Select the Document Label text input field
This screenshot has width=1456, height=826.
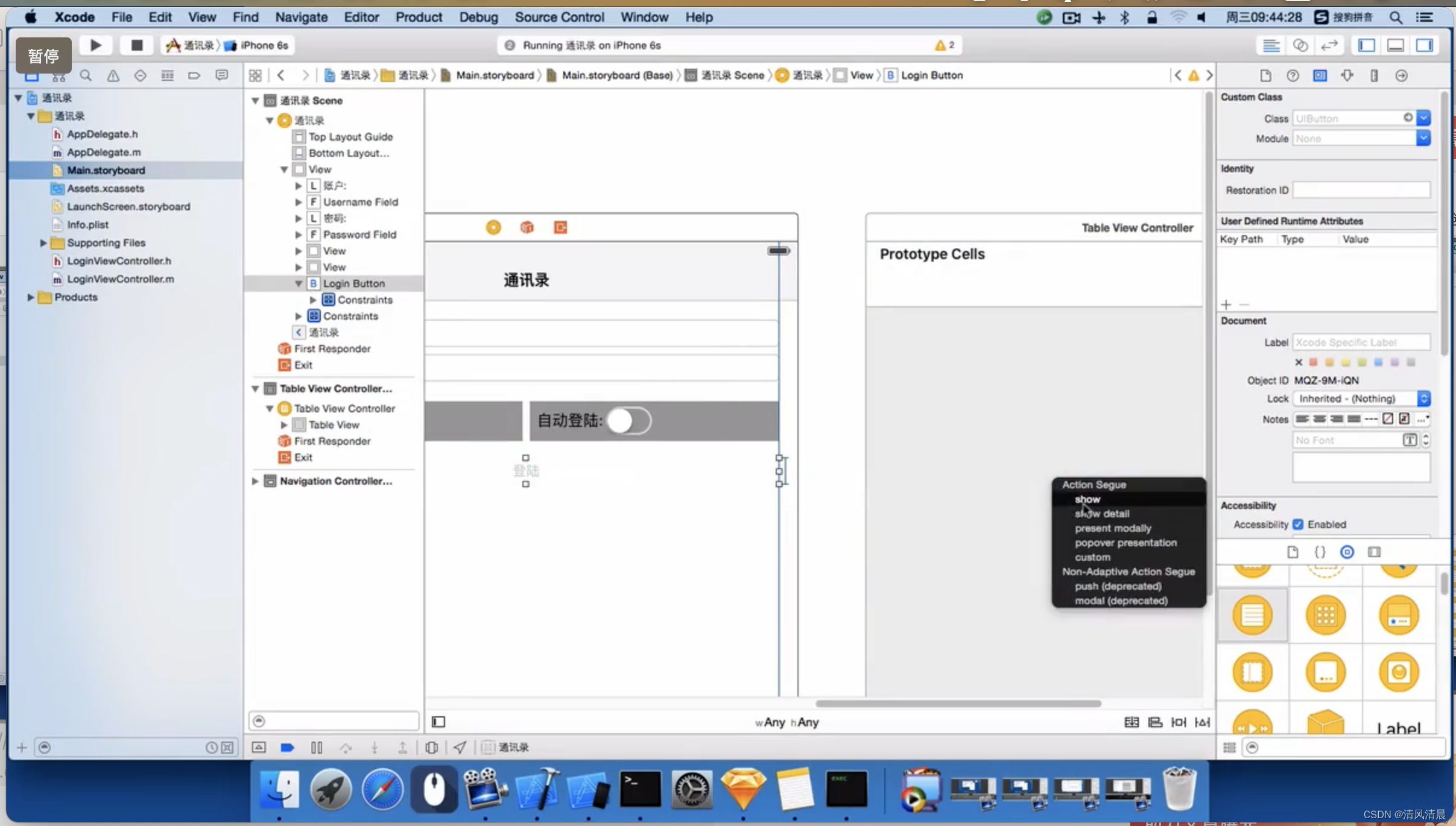(x=1362, y=342)
